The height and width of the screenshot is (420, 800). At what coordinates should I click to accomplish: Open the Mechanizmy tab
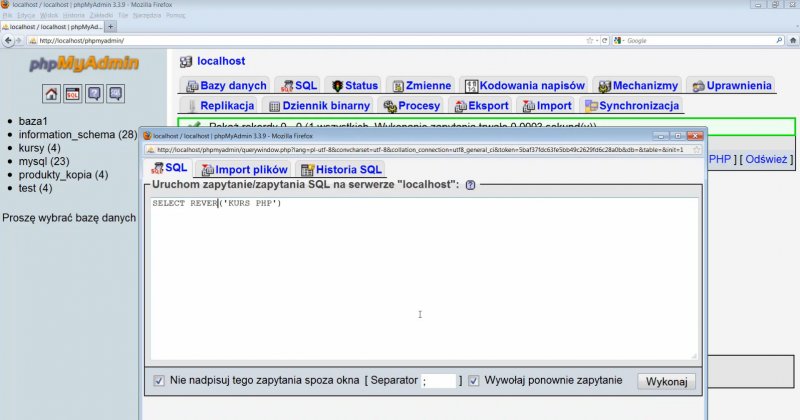(637, 86)
